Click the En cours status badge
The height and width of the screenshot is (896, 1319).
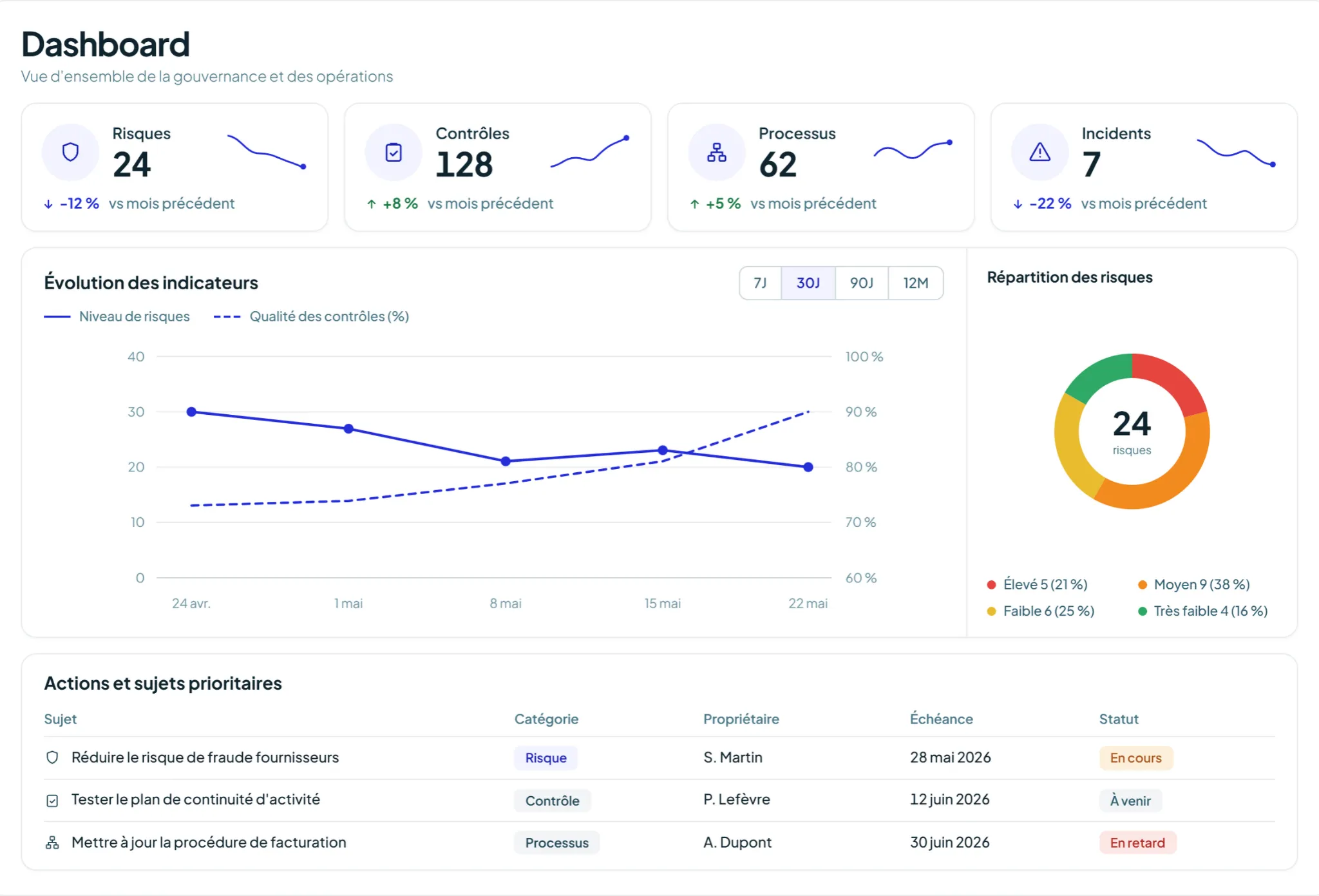tap(1136, 758)
